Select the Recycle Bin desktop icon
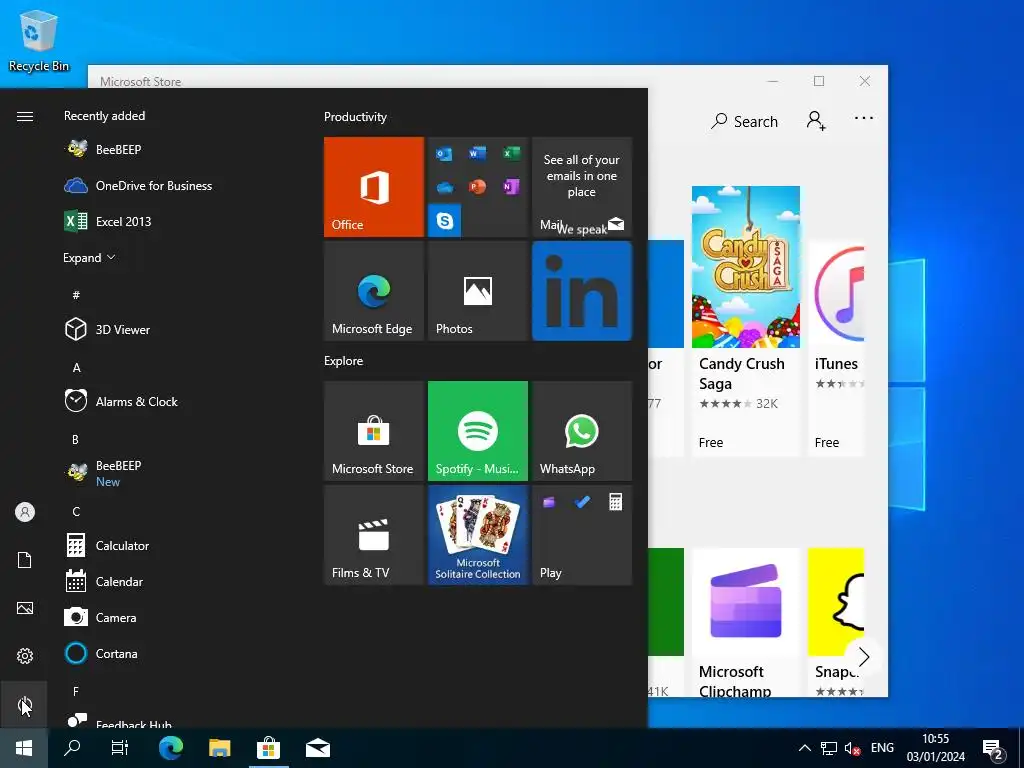 [39, 40]
